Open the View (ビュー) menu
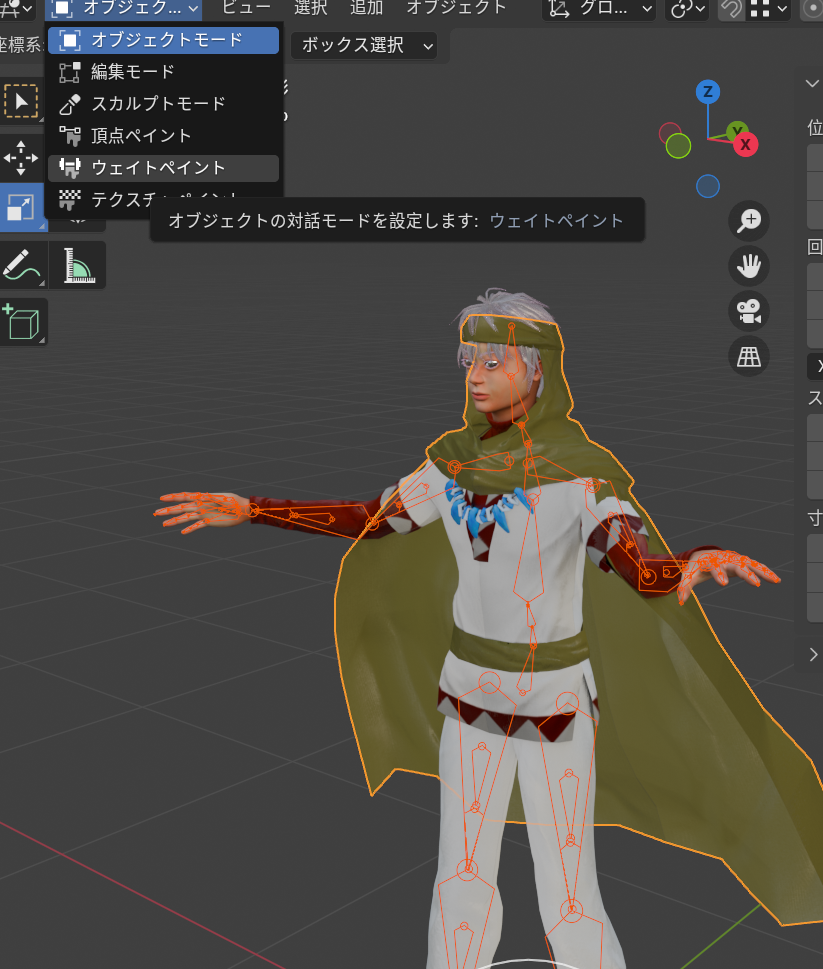 (x=246, y=7)
